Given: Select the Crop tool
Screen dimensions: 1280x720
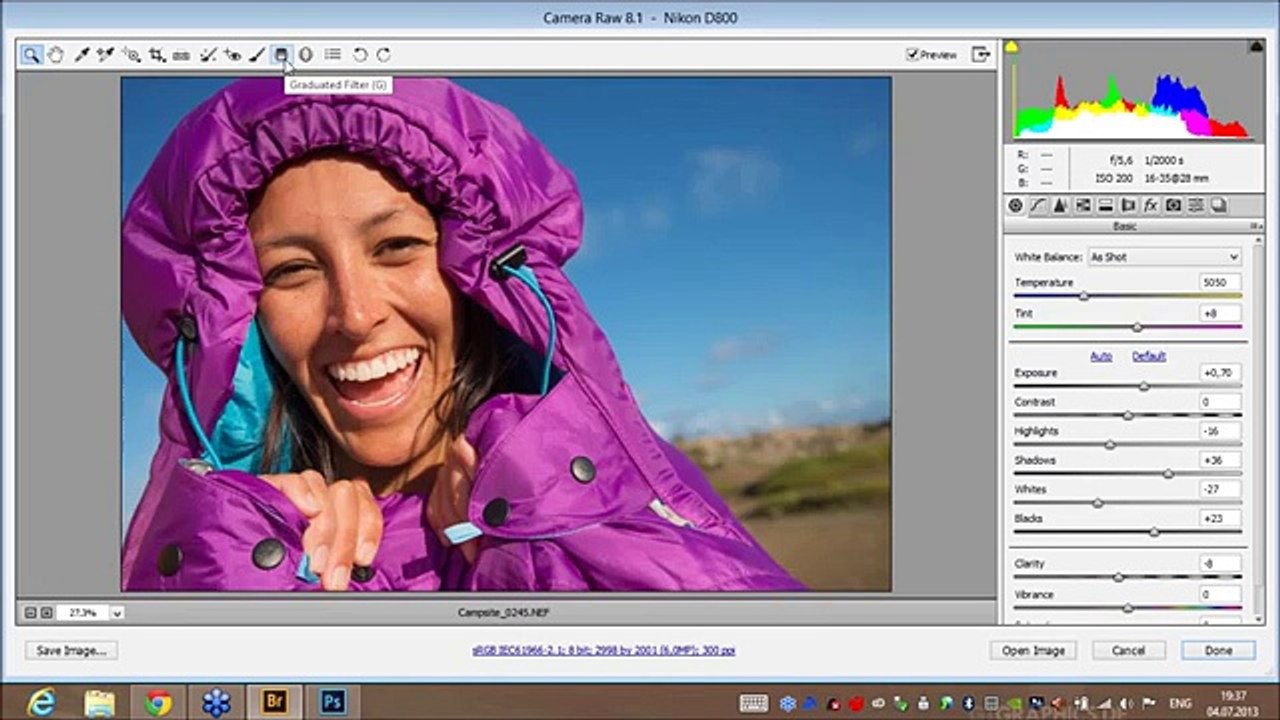Looking at the screenshot, I should point(157,55).
